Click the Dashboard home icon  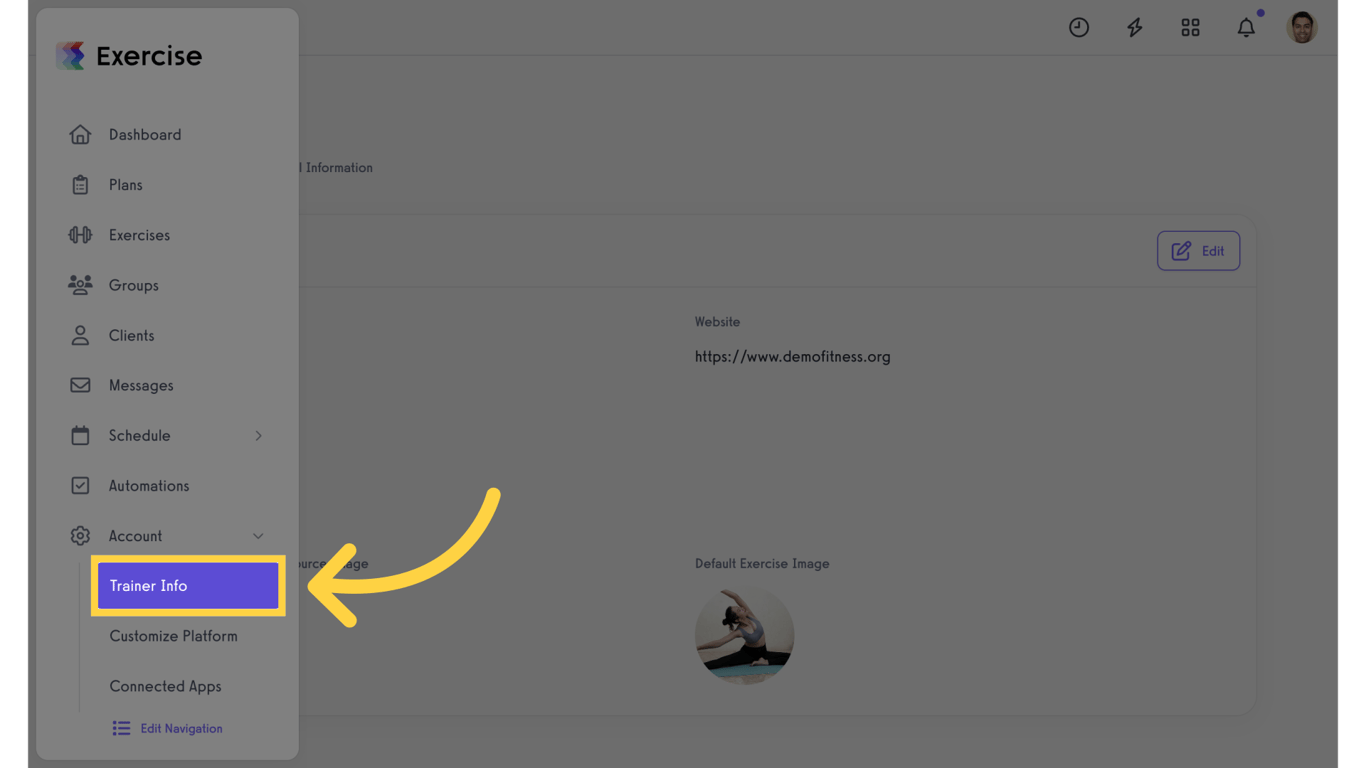pos(80,134)
